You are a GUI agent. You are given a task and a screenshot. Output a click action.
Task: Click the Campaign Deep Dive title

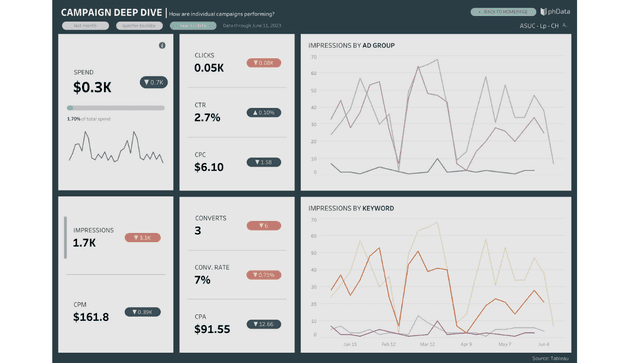(111, 13)
